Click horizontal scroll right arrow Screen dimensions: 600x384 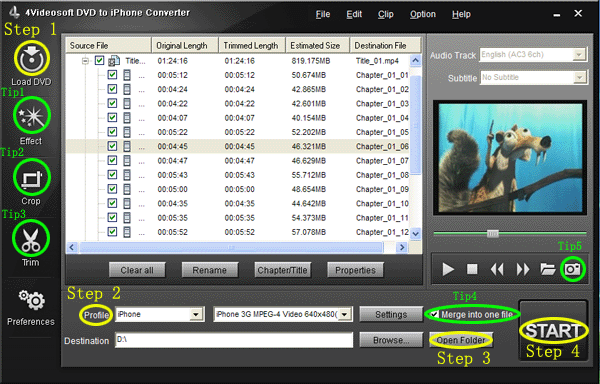402,247
